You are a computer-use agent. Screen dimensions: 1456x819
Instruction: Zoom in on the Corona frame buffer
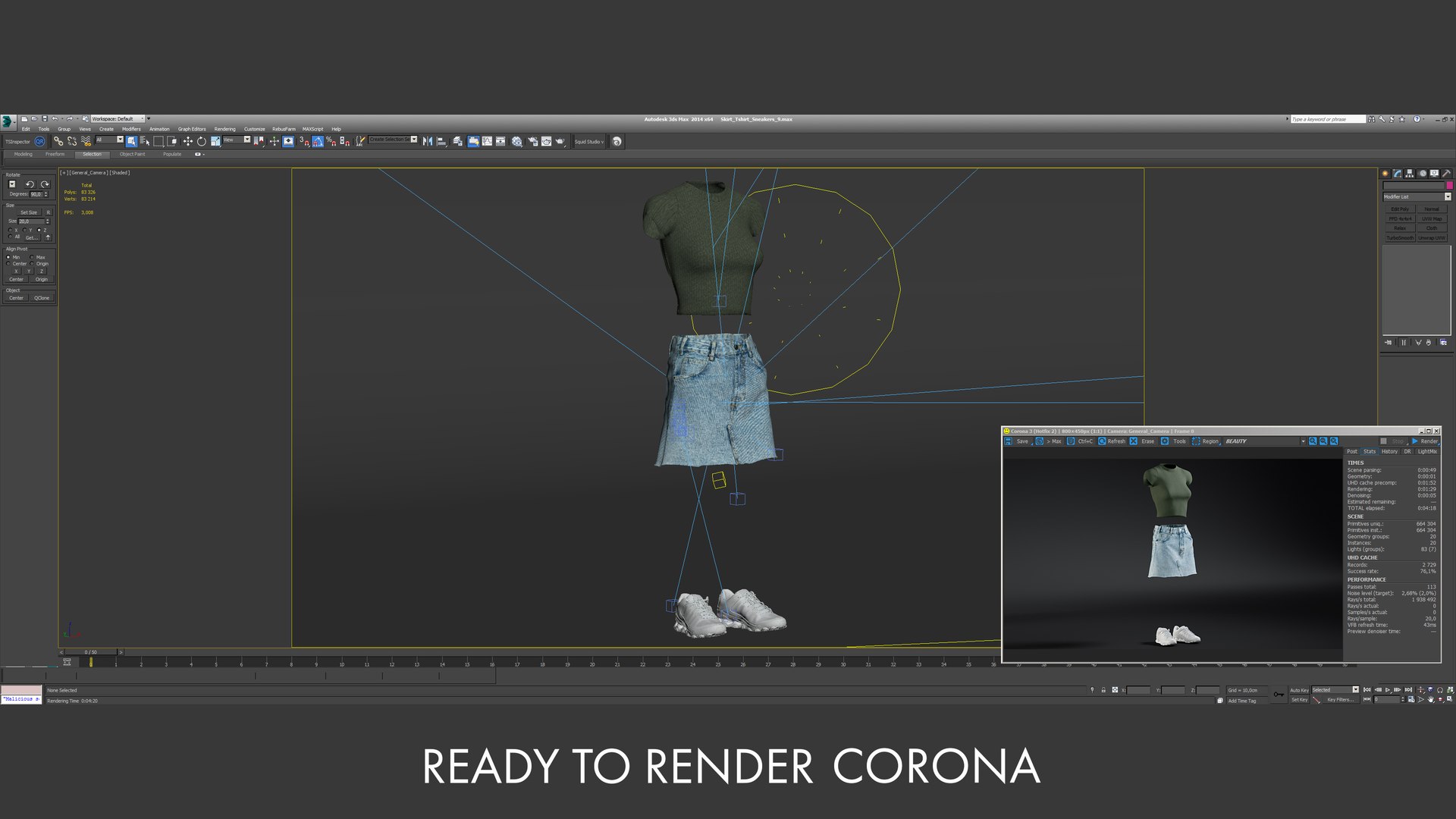pos(1313,441)
